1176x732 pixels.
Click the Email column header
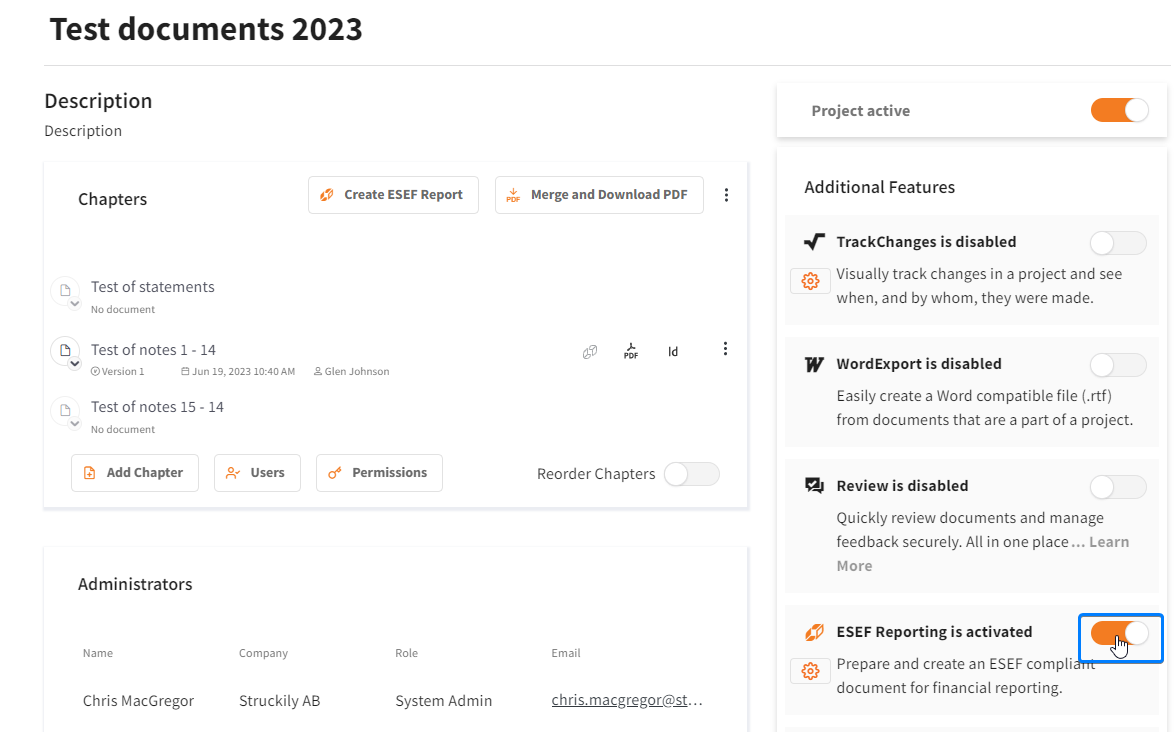pos(566,653)
